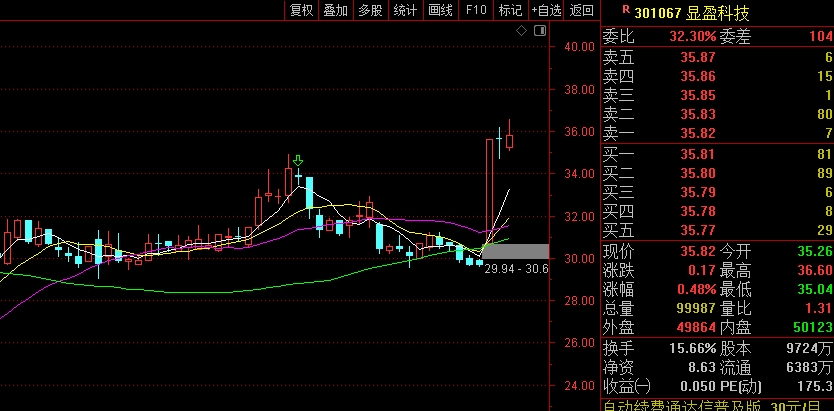
Task: Click the tall red breakout candlestick
Action: tap(489, 190)
